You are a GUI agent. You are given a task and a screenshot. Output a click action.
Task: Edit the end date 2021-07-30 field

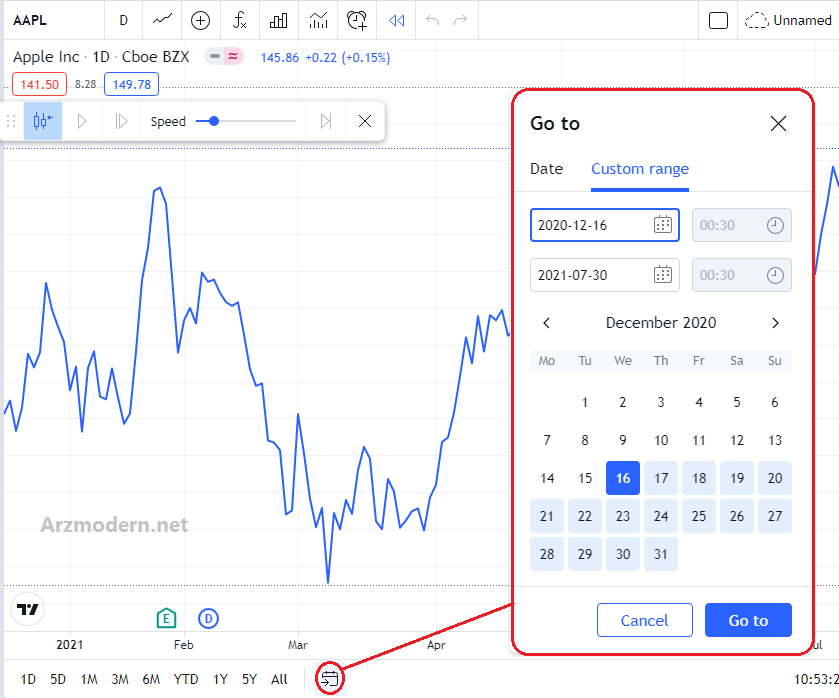pyautogui.click(x=605, y=275)
